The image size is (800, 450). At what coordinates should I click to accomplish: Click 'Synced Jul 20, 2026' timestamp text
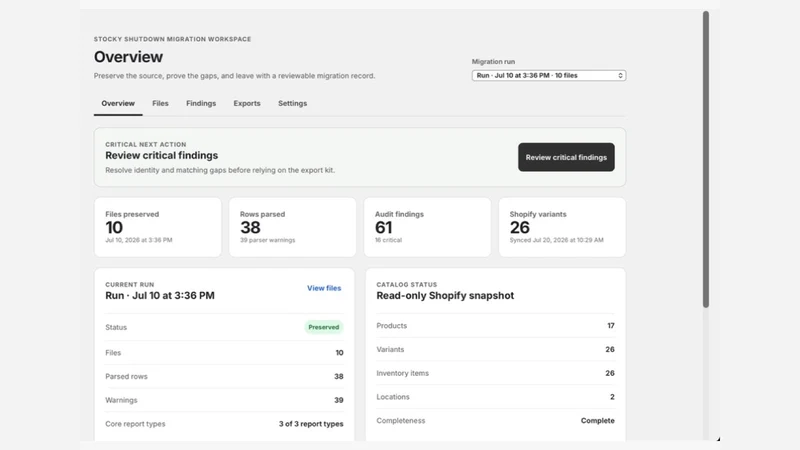pyautogui.click(x=557, y=240)
